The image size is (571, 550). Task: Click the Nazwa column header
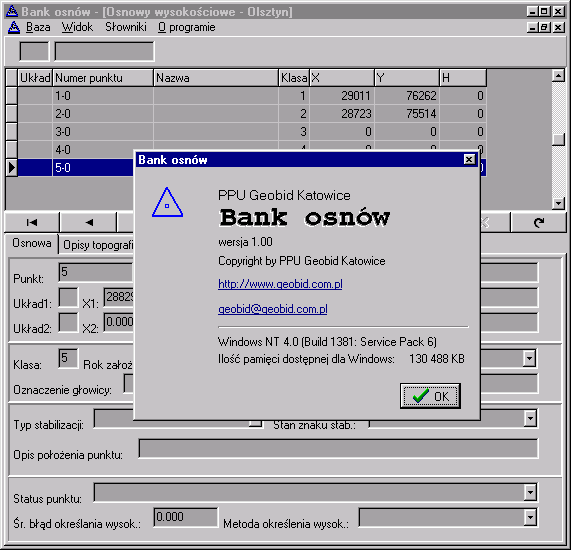(216, 78)
